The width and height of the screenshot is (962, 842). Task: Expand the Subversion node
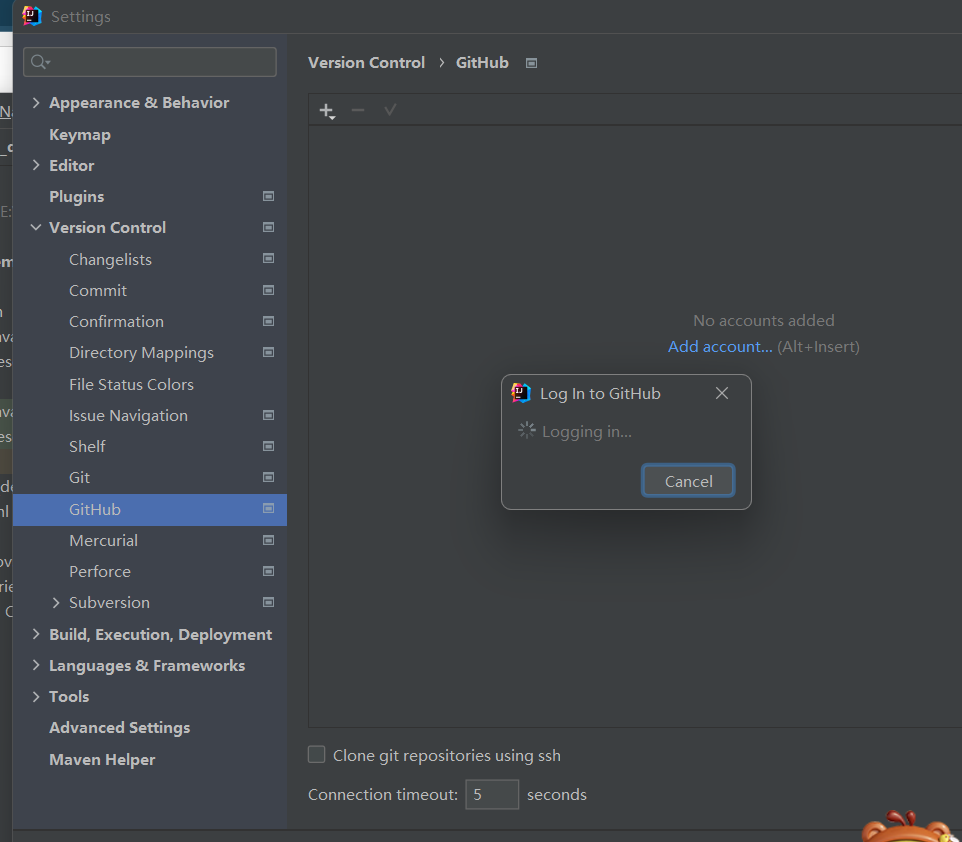tap(56, 603)
